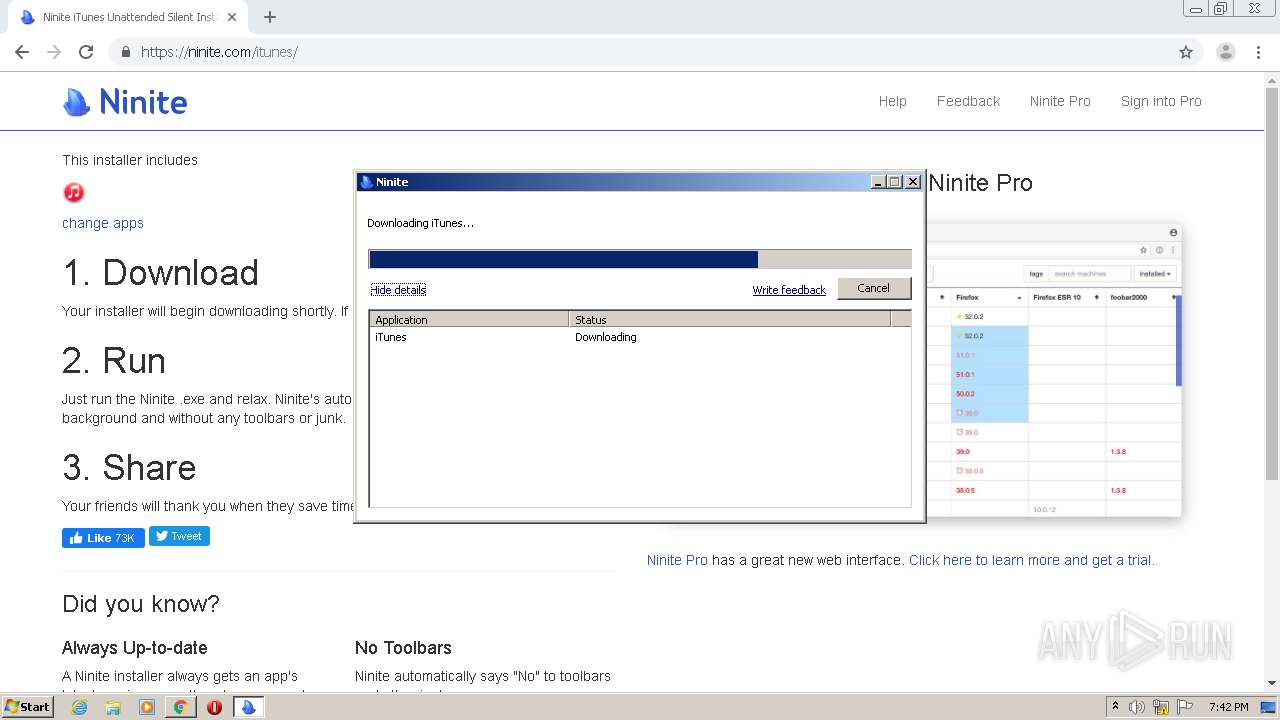This screenshot has width=1280, height=720.
Task: Sort by Status column header
Action: pyautogui.click(x=730, y=320)
